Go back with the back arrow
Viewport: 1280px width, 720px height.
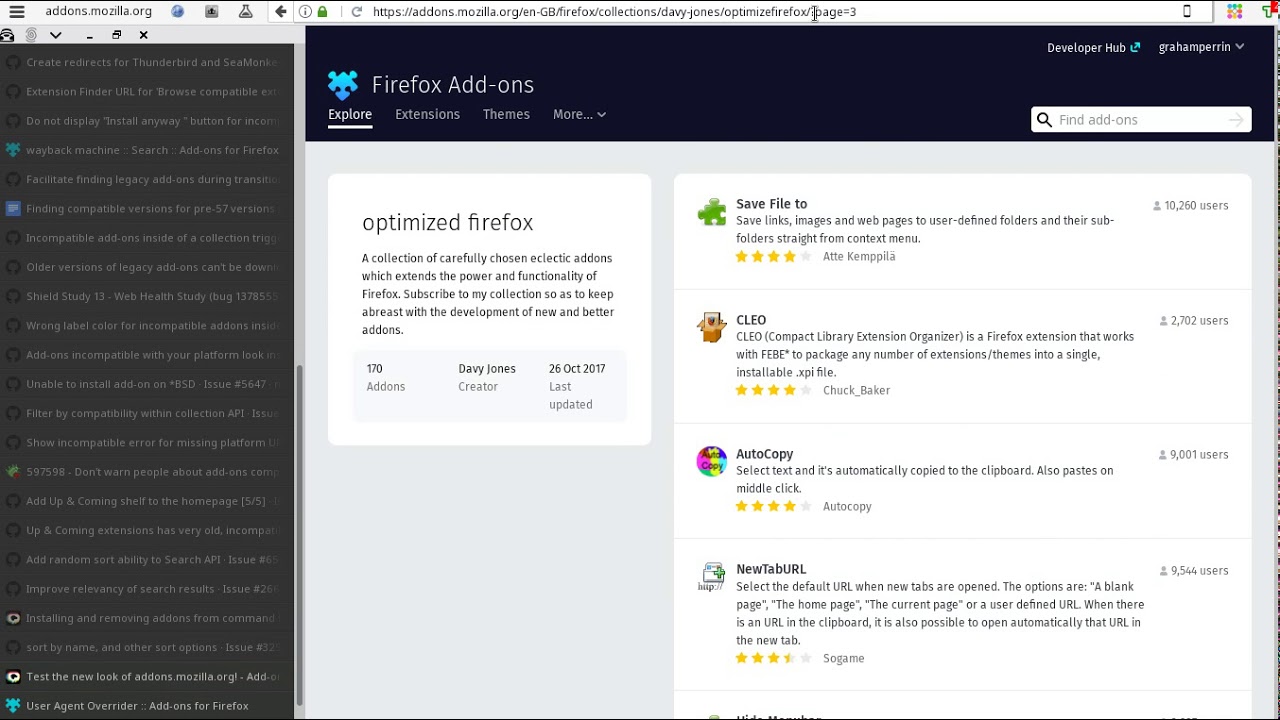click(x=281, y=12)
